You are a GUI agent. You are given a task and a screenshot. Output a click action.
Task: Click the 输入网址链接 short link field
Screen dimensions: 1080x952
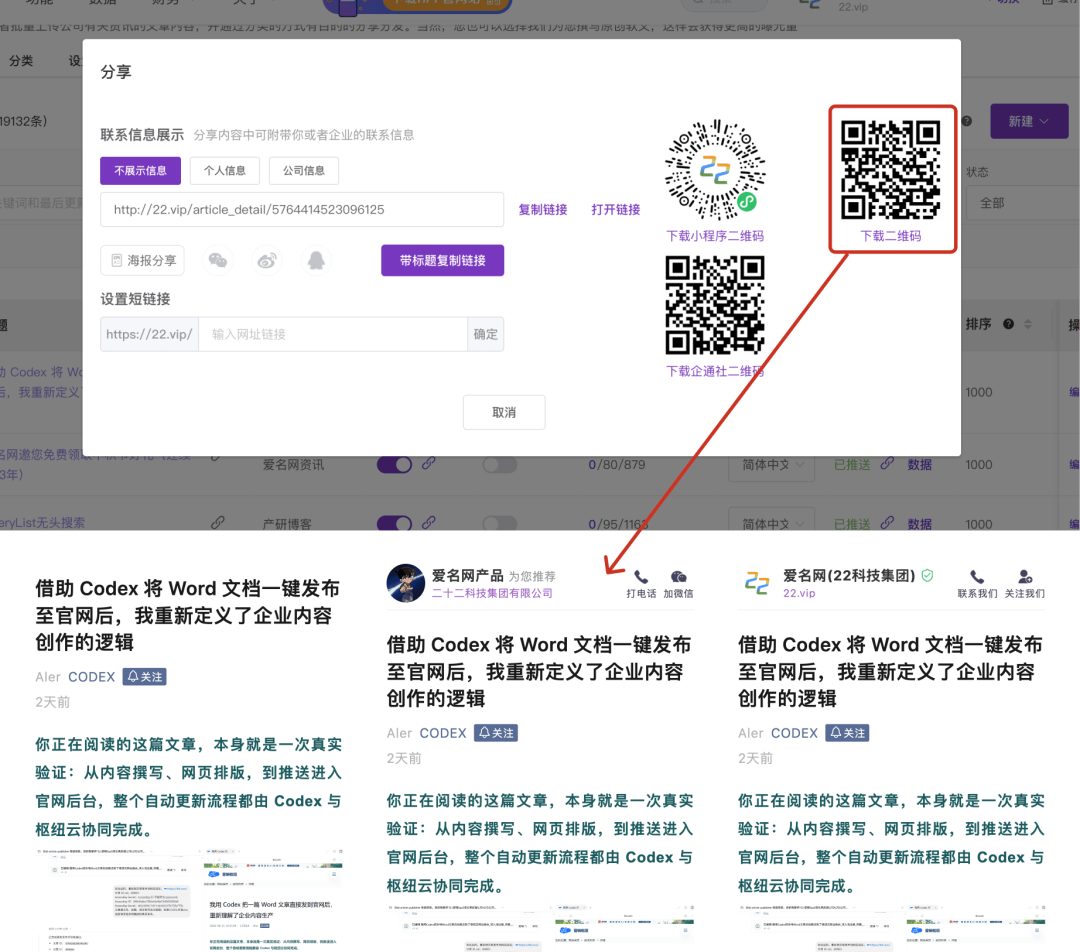[333, 334]
